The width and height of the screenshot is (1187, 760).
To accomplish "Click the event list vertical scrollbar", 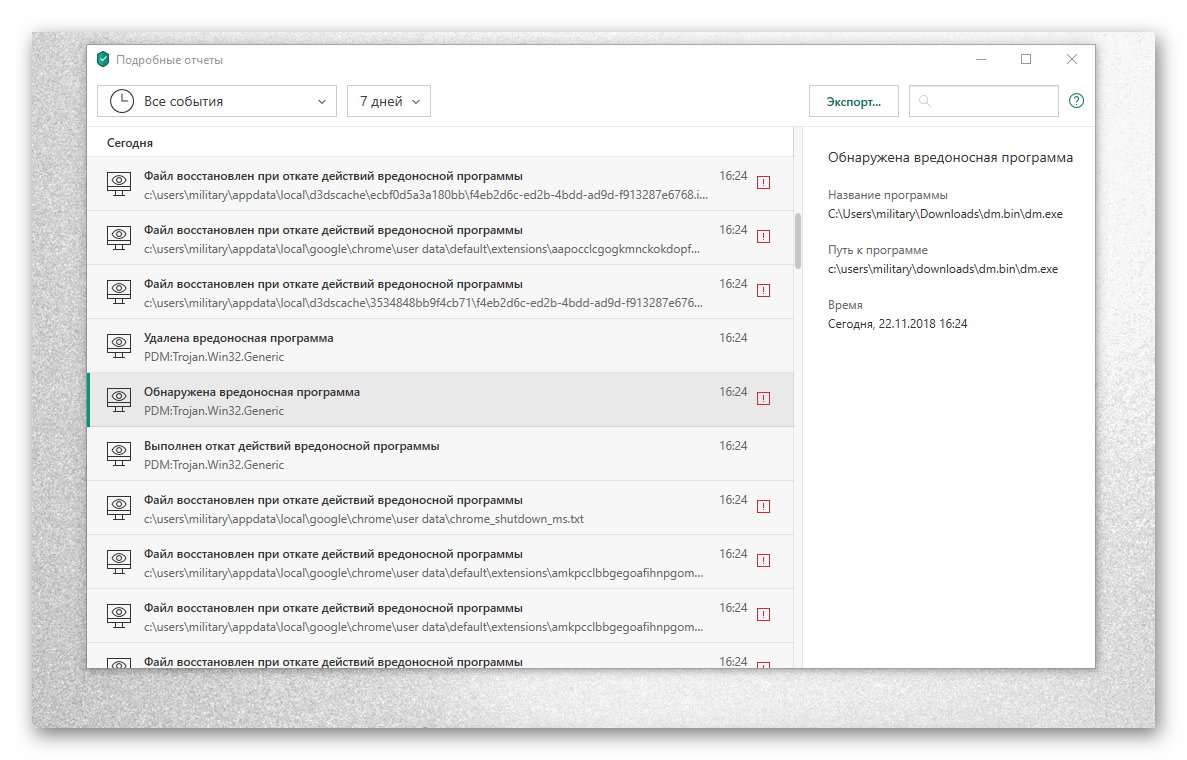I will point(797,240).
